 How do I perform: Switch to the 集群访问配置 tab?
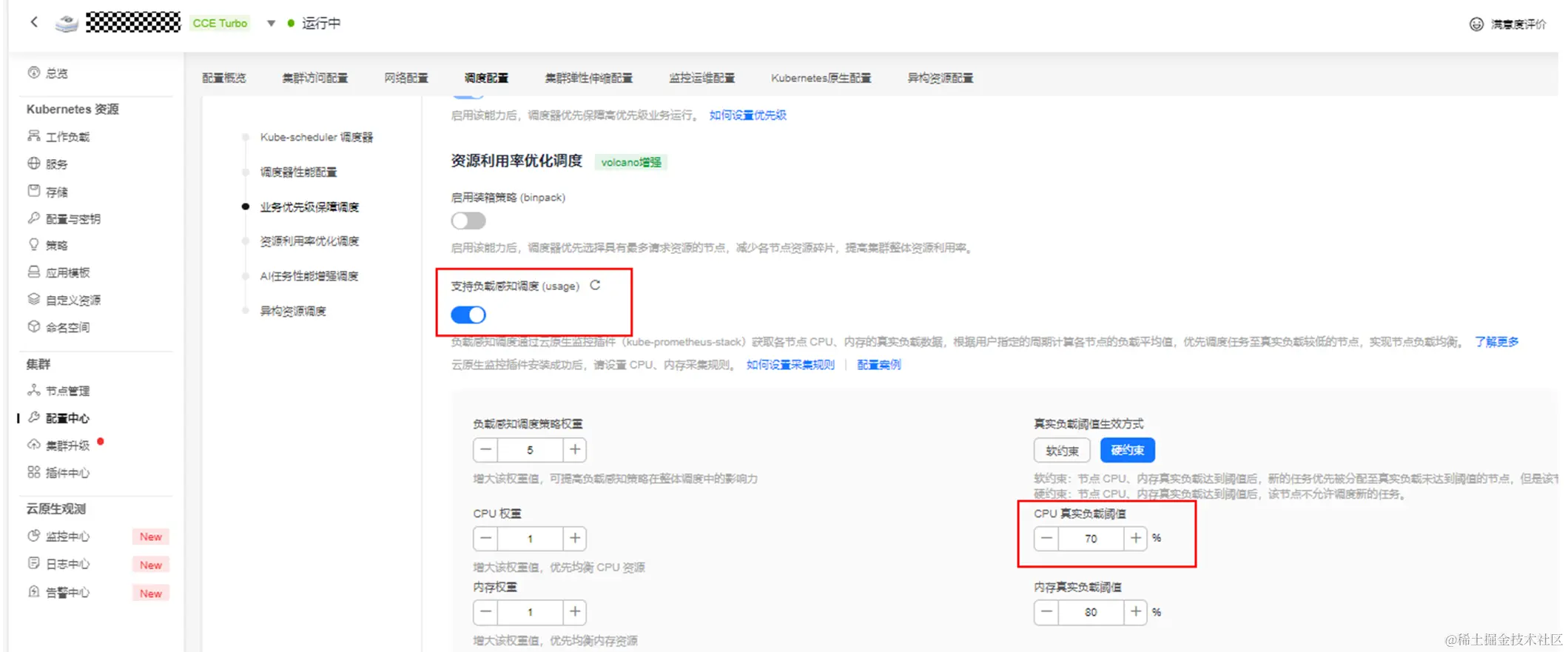coord(314,78)
